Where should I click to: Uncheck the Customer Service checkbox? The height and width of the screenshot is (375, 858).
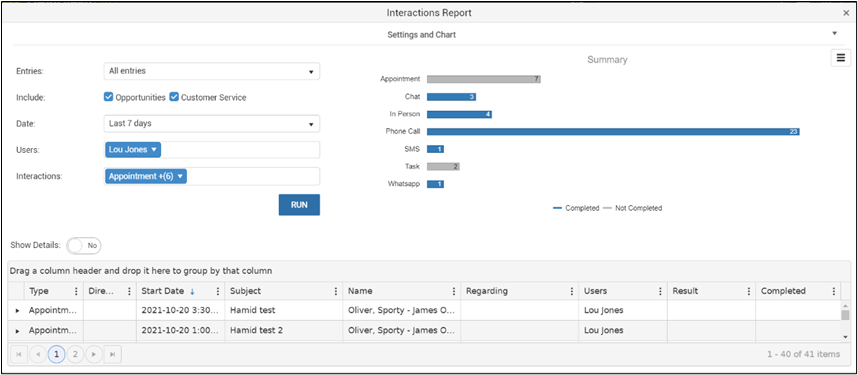coord(174,97)
